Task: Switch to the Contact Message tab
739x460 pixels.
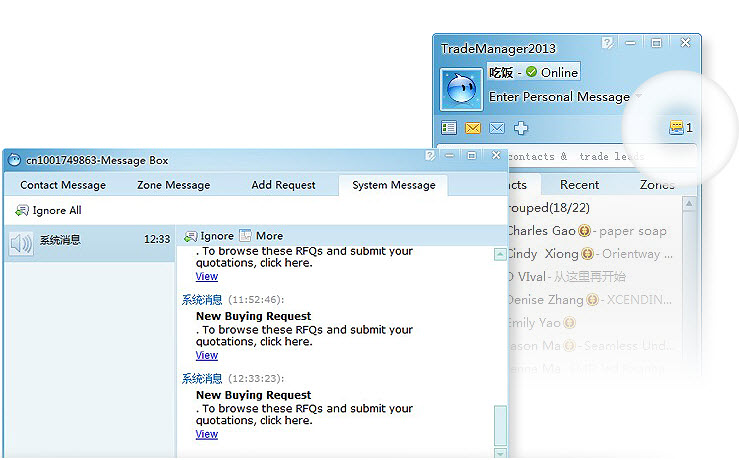Action: (x=63, y=185)
